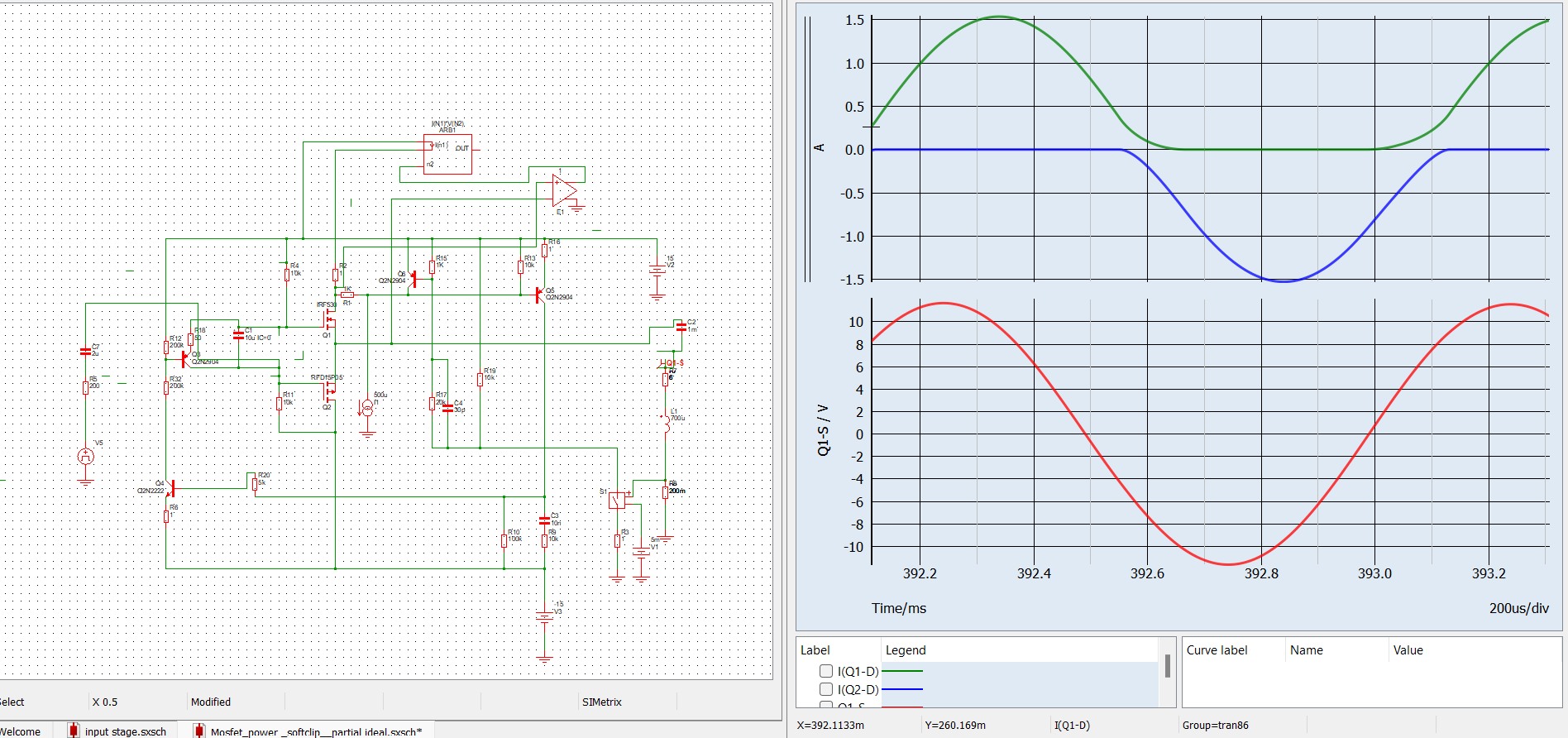The width and height of the screenshot is (1568, 738).
Task: Select the E1 amplifier triangle symbol
Action: [564, 190]
